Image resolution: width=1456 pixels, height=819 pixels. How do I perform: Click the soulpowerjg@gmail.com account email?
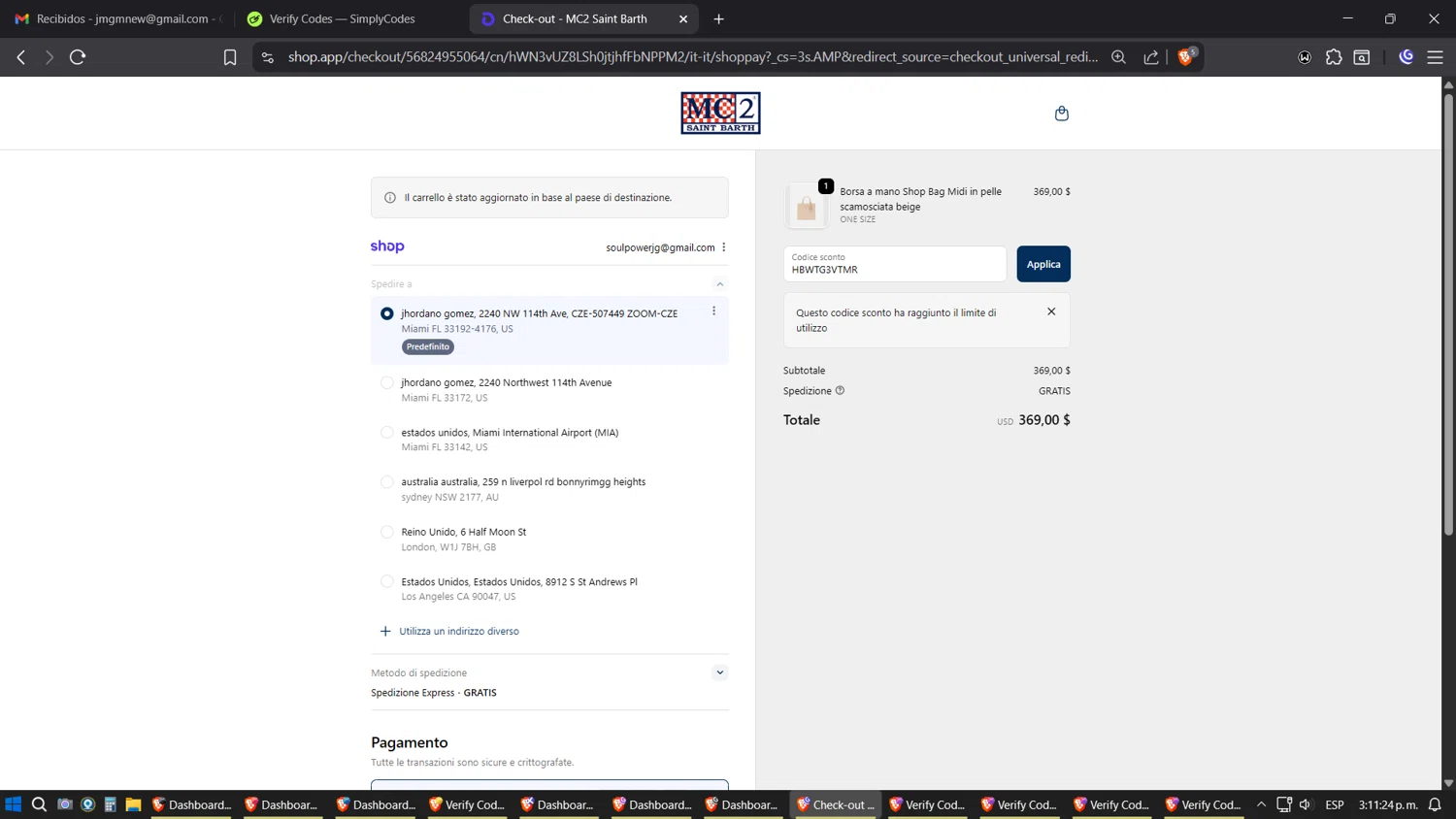coord(660,247)
